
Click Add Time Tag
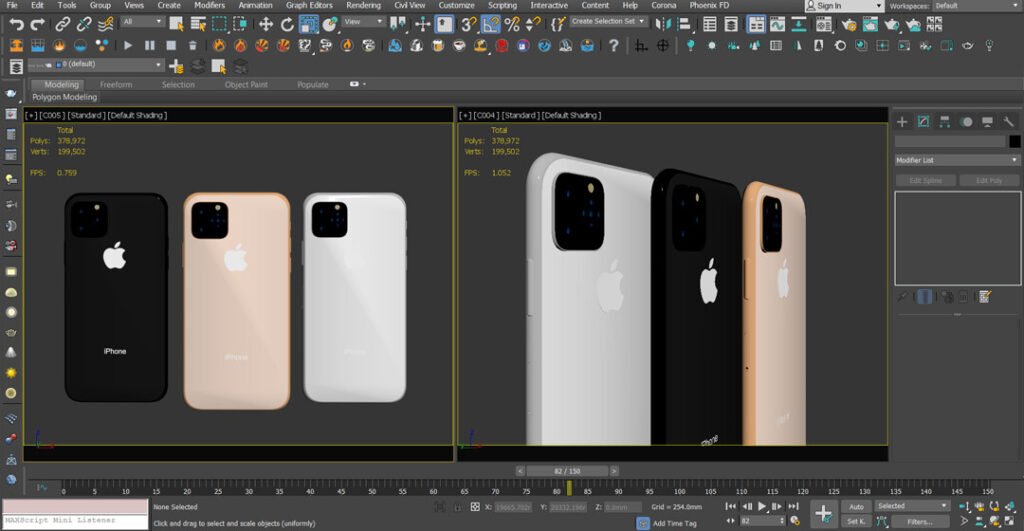pyautogui.click(x=675, y=523)
